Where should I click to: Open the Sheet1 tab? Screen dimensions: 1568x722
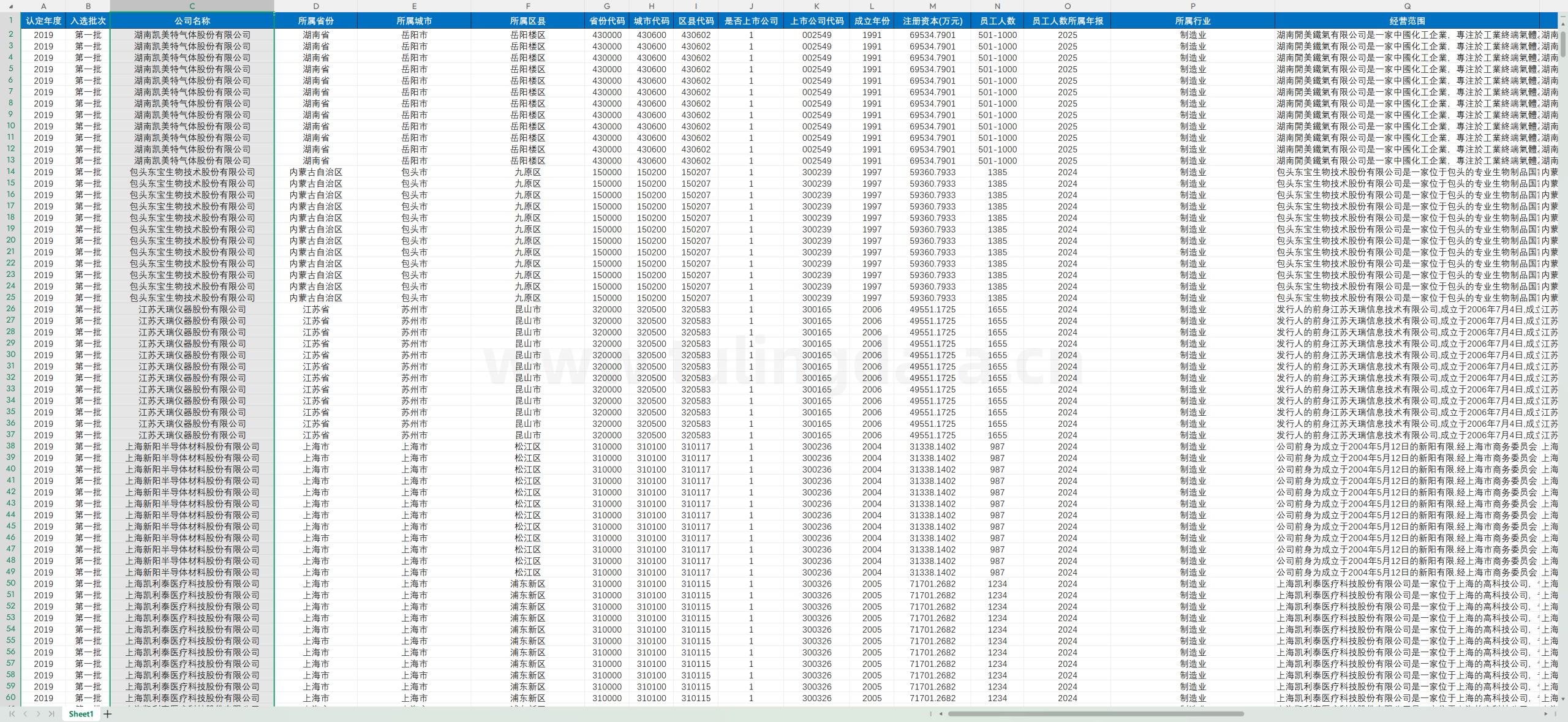[x=81, y=713]
